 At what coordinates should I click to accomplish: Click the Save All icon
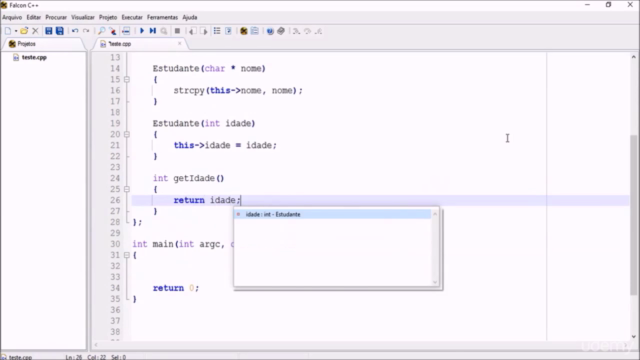60,31
